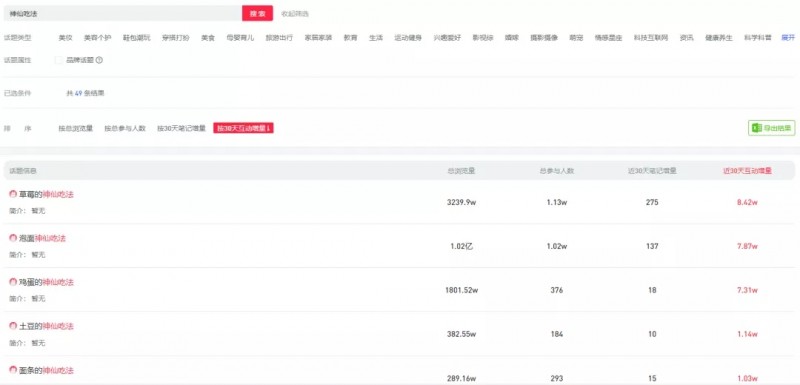Click the red 搜索 button
Screen dimensions: 800x385
tap(258, 14)
